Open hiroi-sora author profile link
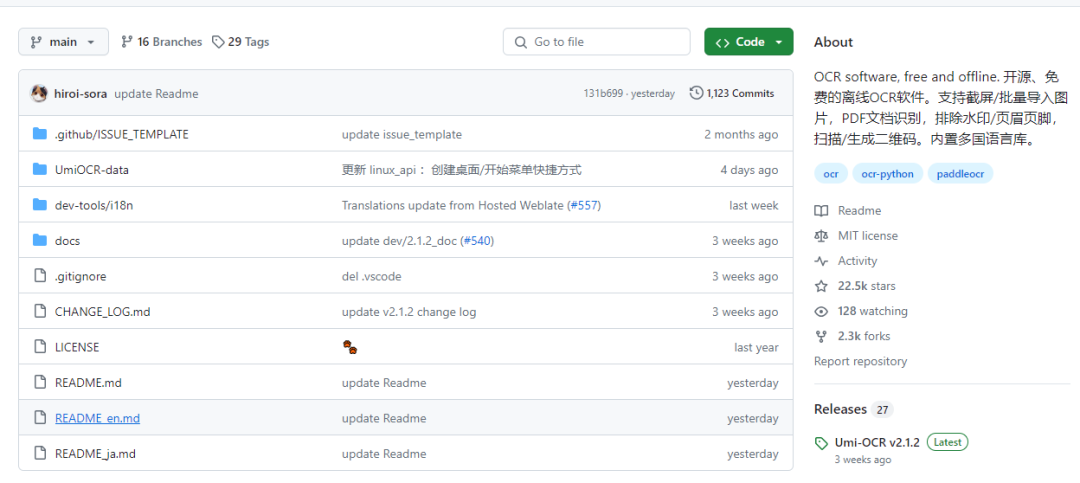Viewport: 1080px width, 483px height. (x=81, y=94)
